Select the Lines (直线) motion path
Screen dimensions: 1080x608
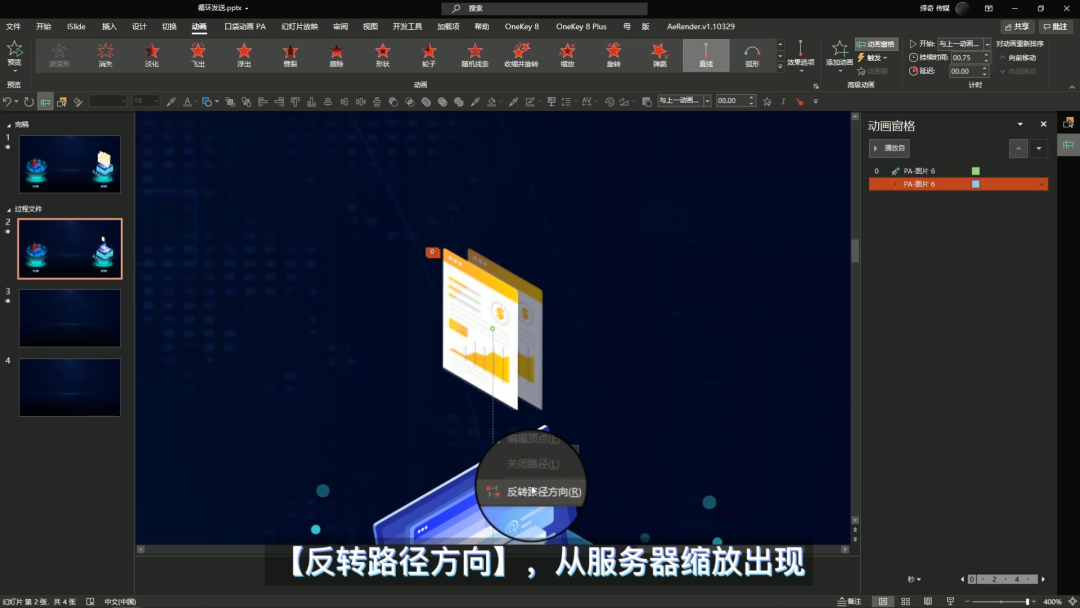[x=706, y=55]
